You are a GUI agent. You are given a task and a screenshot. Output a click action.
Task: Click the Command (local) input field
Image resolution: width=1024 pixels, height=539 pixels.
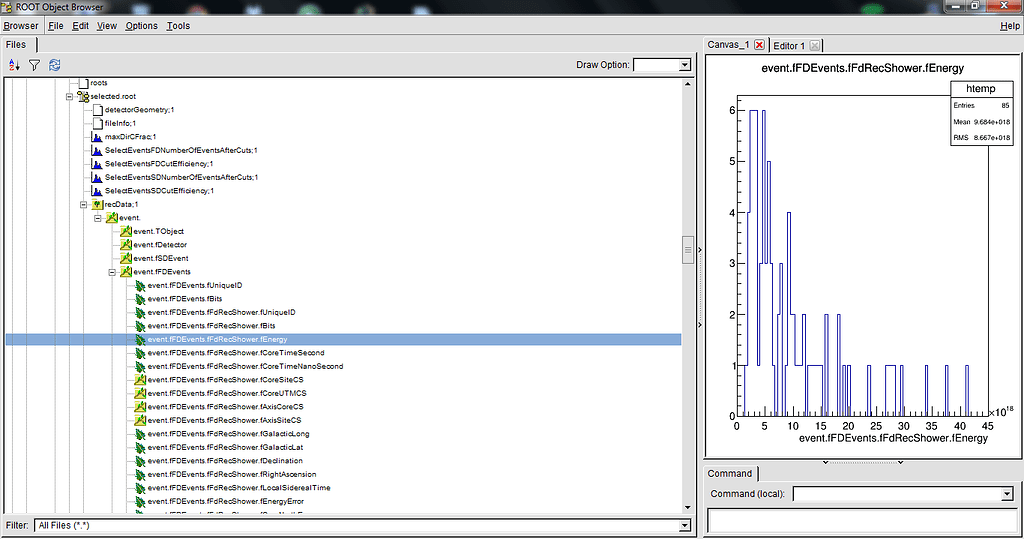pos(897,494)
